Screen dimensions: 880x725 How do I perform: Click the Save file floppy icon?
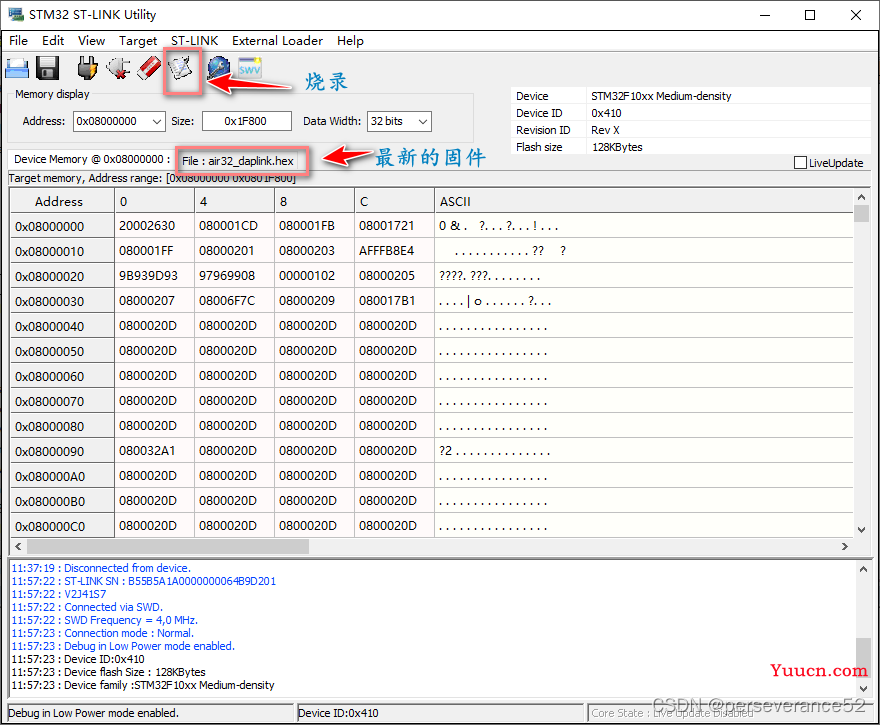(x=48, y=68)
